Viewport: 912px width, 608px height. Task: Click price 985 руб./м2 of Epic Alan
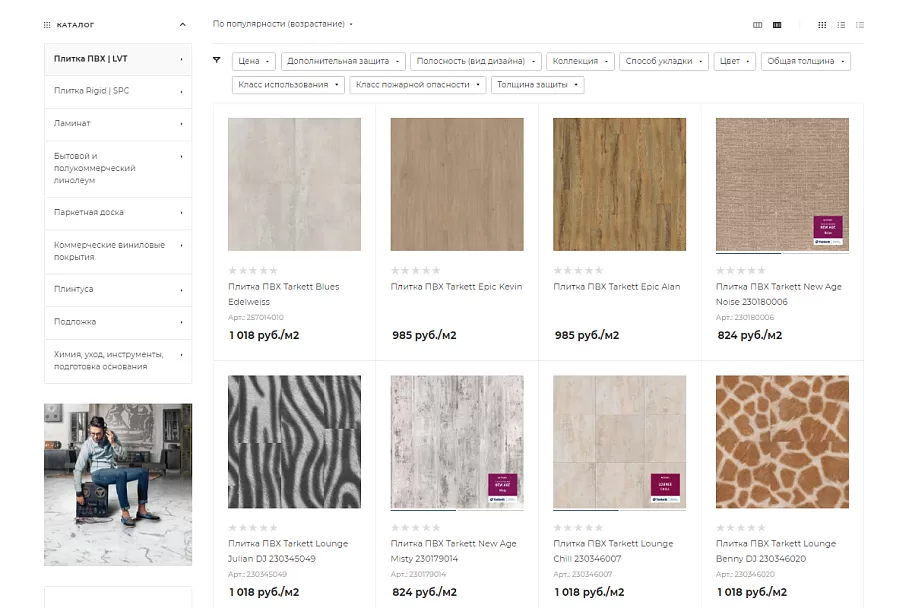[x=587, y=336]
